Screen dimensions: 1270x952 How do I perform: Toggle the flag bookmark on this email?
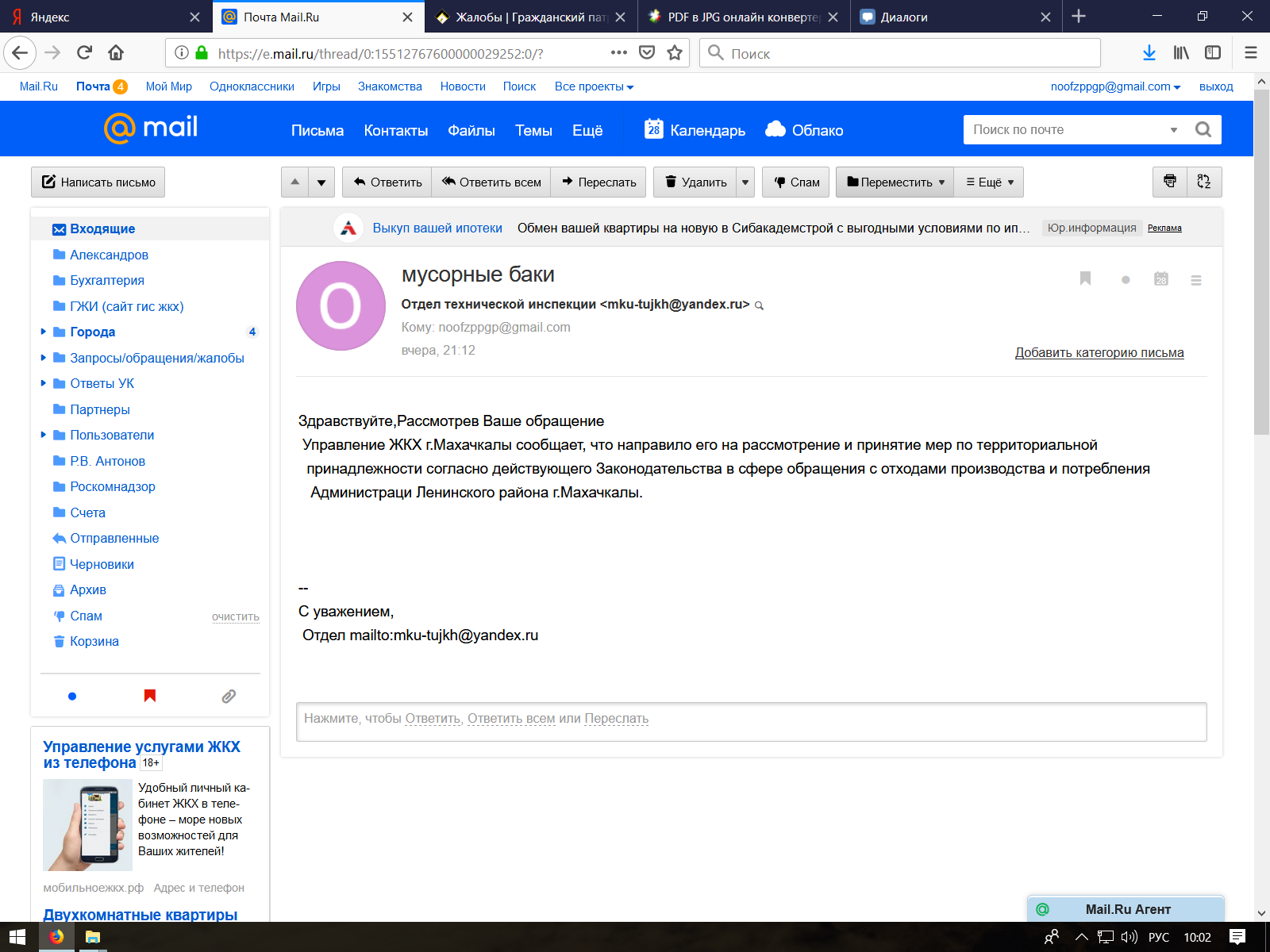tap(1085, 278)
